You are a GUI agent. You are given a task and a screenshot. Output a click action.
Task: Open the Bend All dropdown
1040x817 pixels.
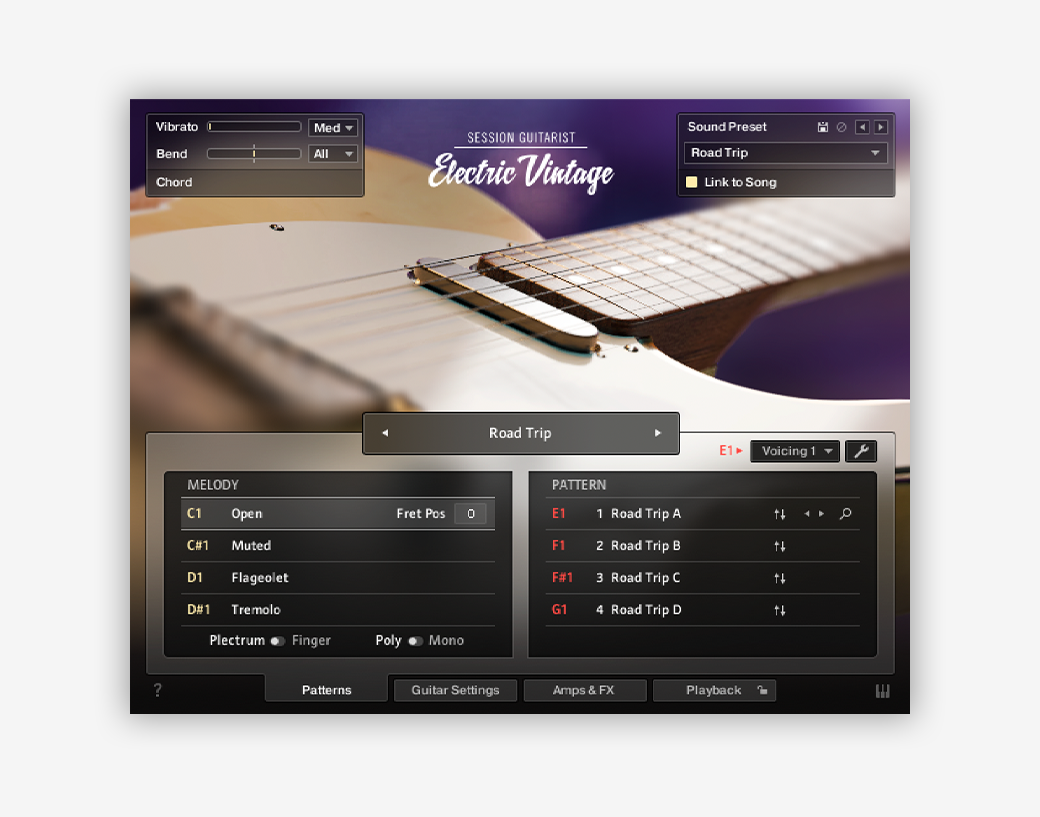(x=333, y=154)
